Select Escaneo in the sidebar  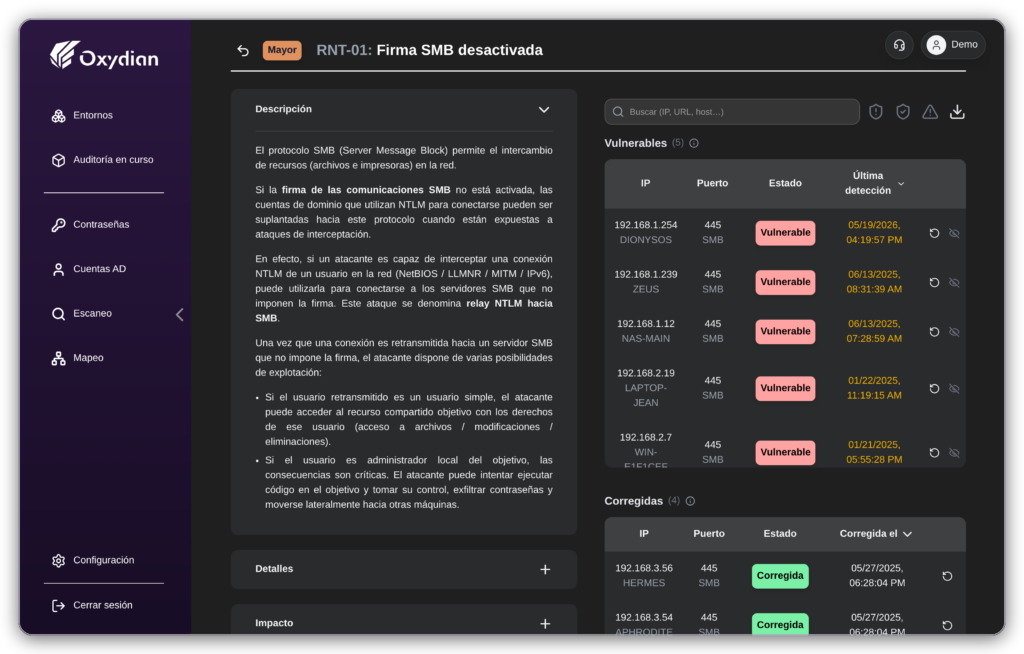click(x=82, y=314)
